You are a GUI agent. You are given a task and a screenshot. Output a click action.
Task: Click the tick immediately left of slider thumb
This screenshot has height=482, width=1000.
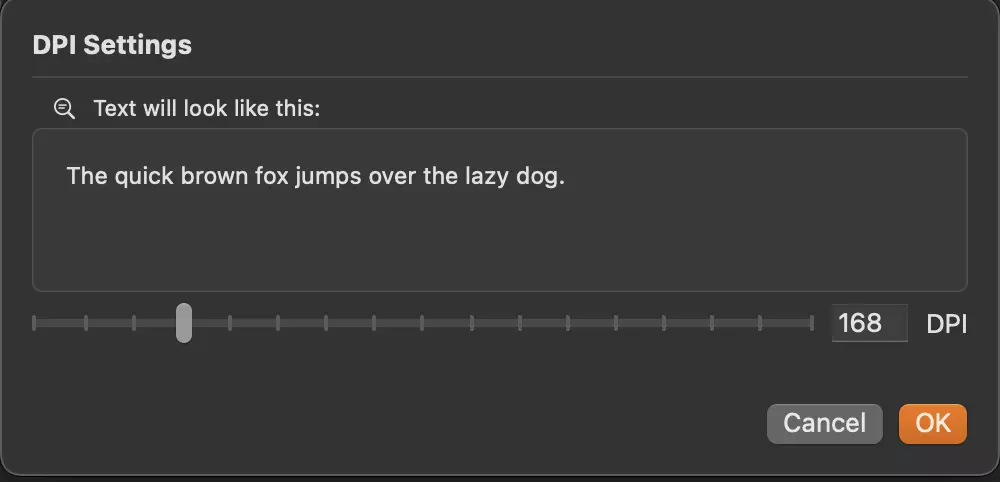click(134, 323)
